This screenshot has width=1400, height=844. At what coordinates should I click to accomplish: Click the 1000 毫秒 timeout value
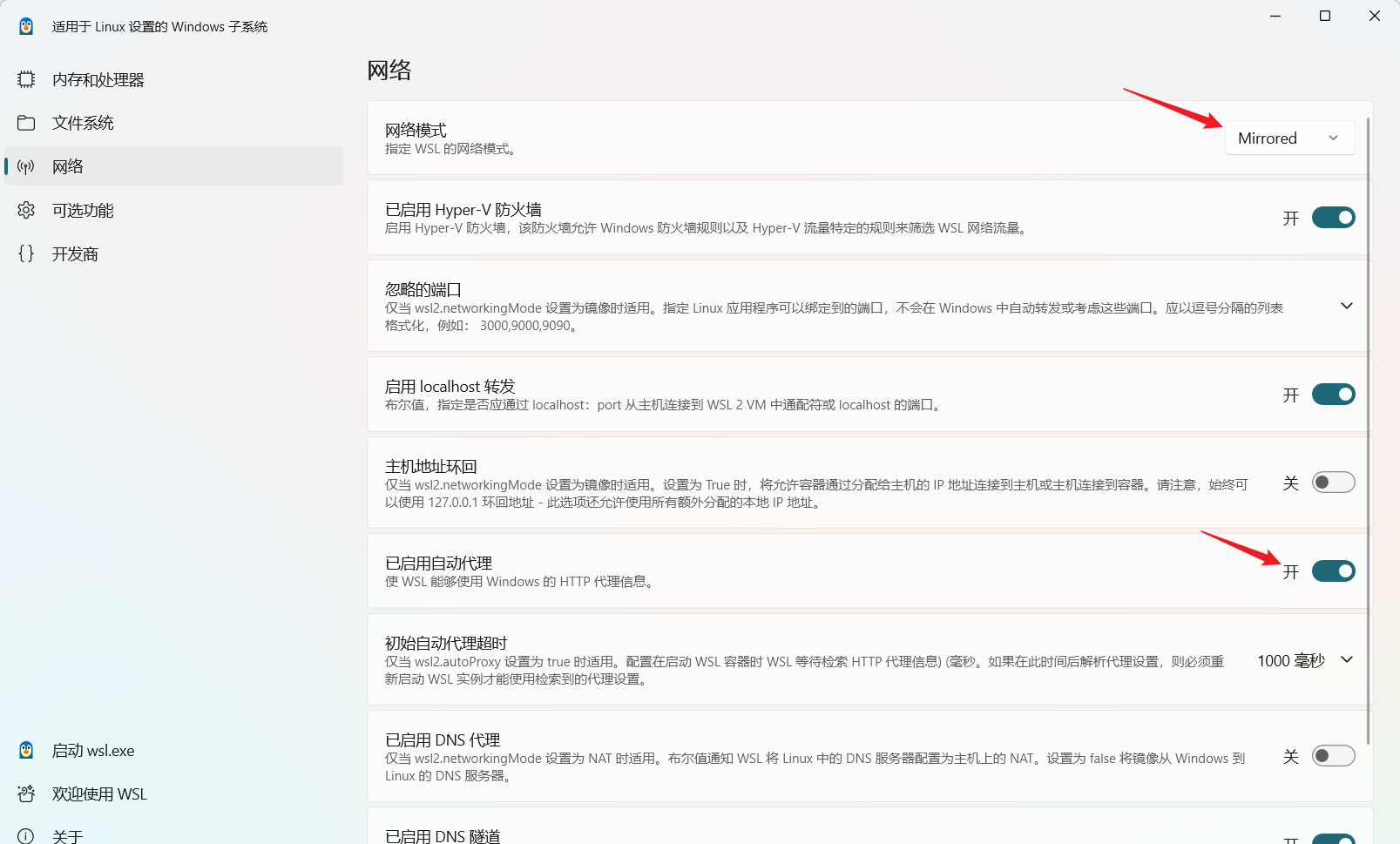(1290, 660)
